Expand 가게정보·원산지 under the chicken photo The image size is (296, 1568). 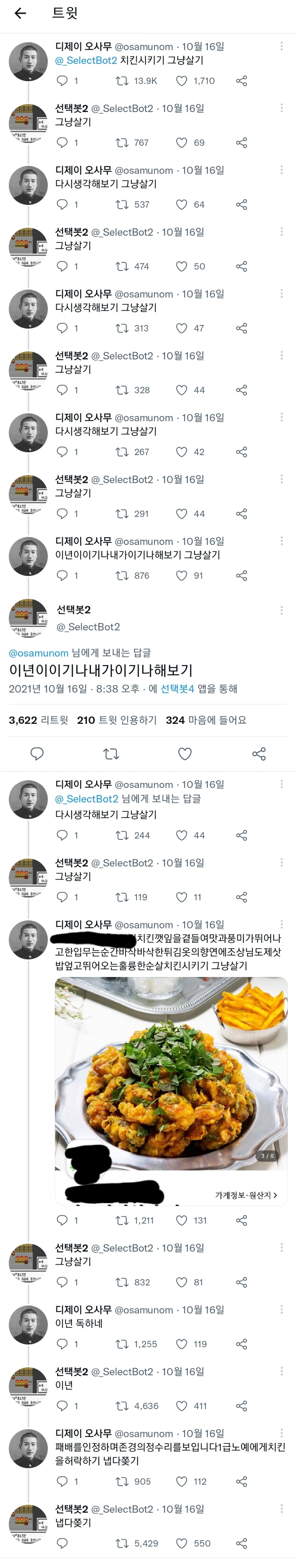coord(246,1195)
